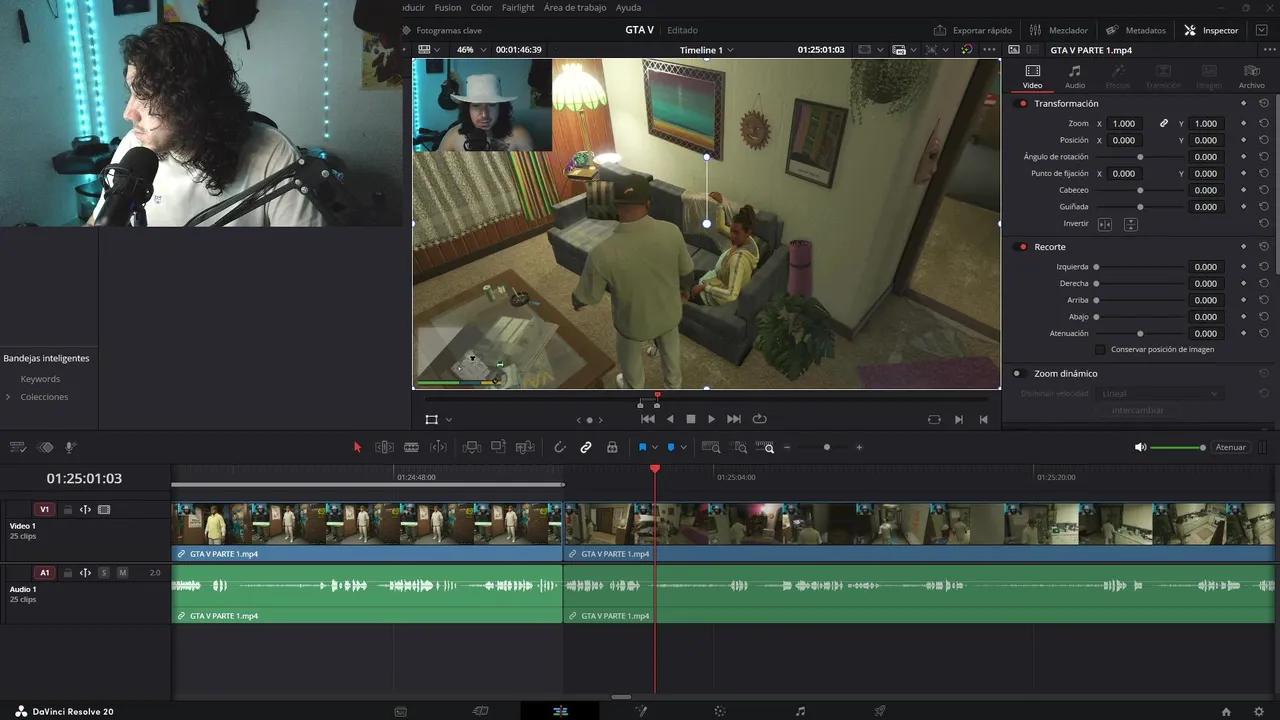
Task: Toggle snapping magnet in timeline toolbar
Action: [x=560, y=447]
